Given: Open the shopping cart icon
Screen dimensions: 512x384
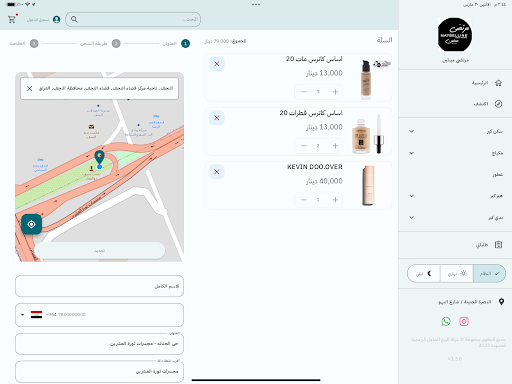Looking at the screenshot, I should coord(12,19).
